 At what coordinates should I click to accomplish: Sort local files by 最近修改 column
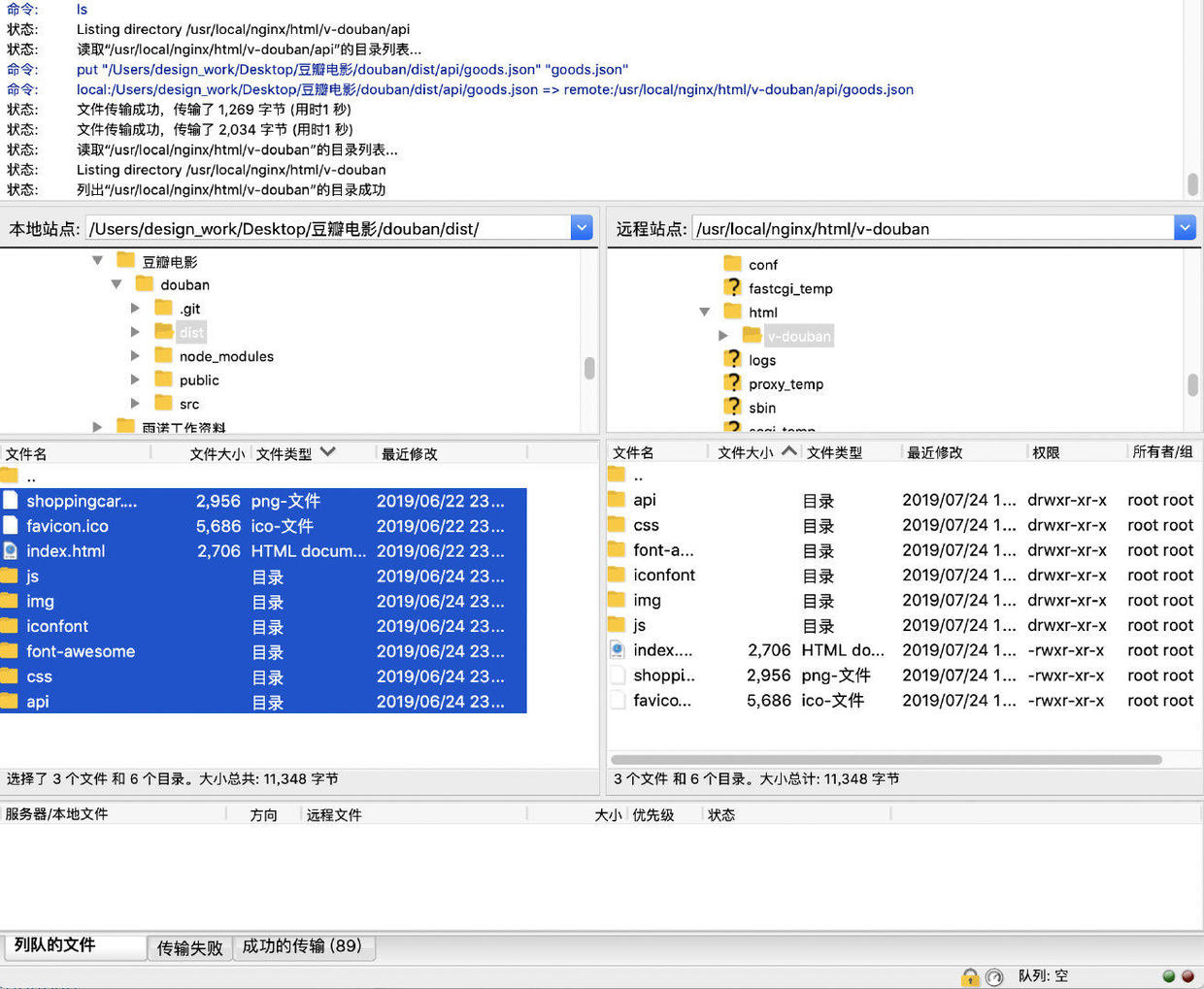point(451,453)
